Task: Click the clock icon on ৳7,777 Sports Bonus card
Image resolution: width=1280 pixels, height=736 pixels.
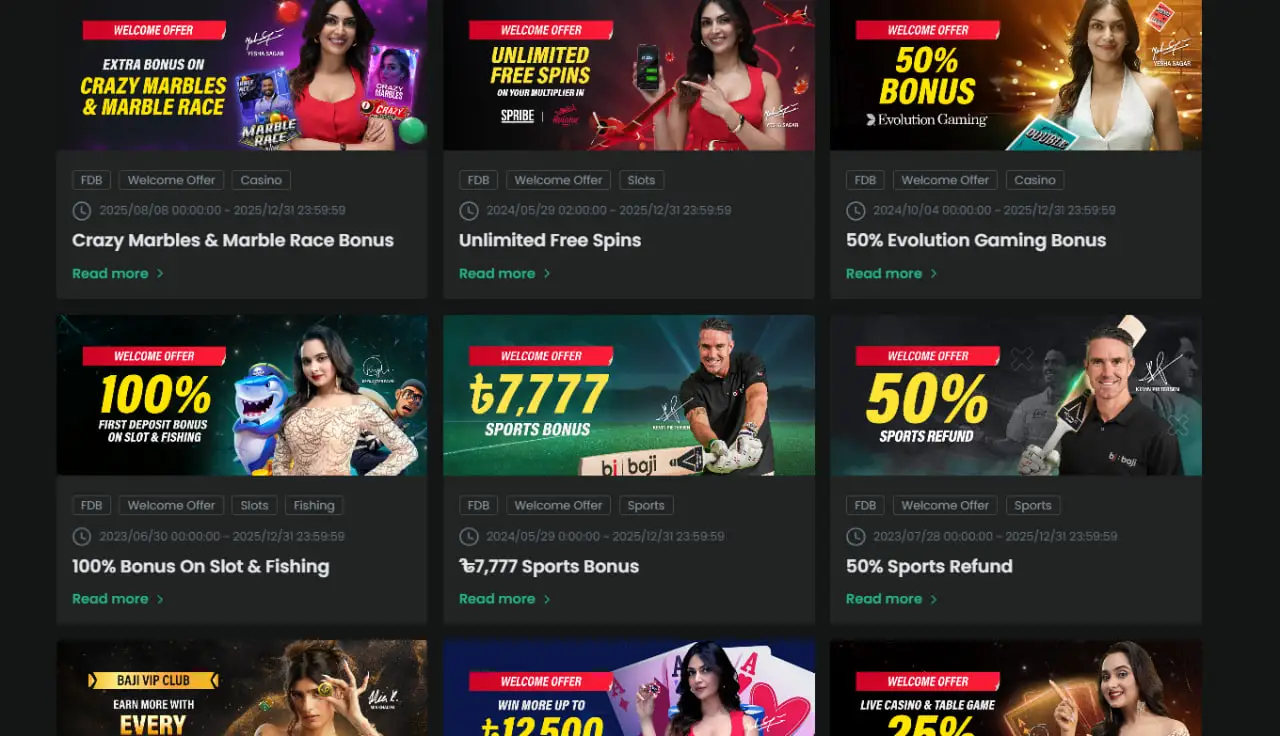Action: (468, 537)
